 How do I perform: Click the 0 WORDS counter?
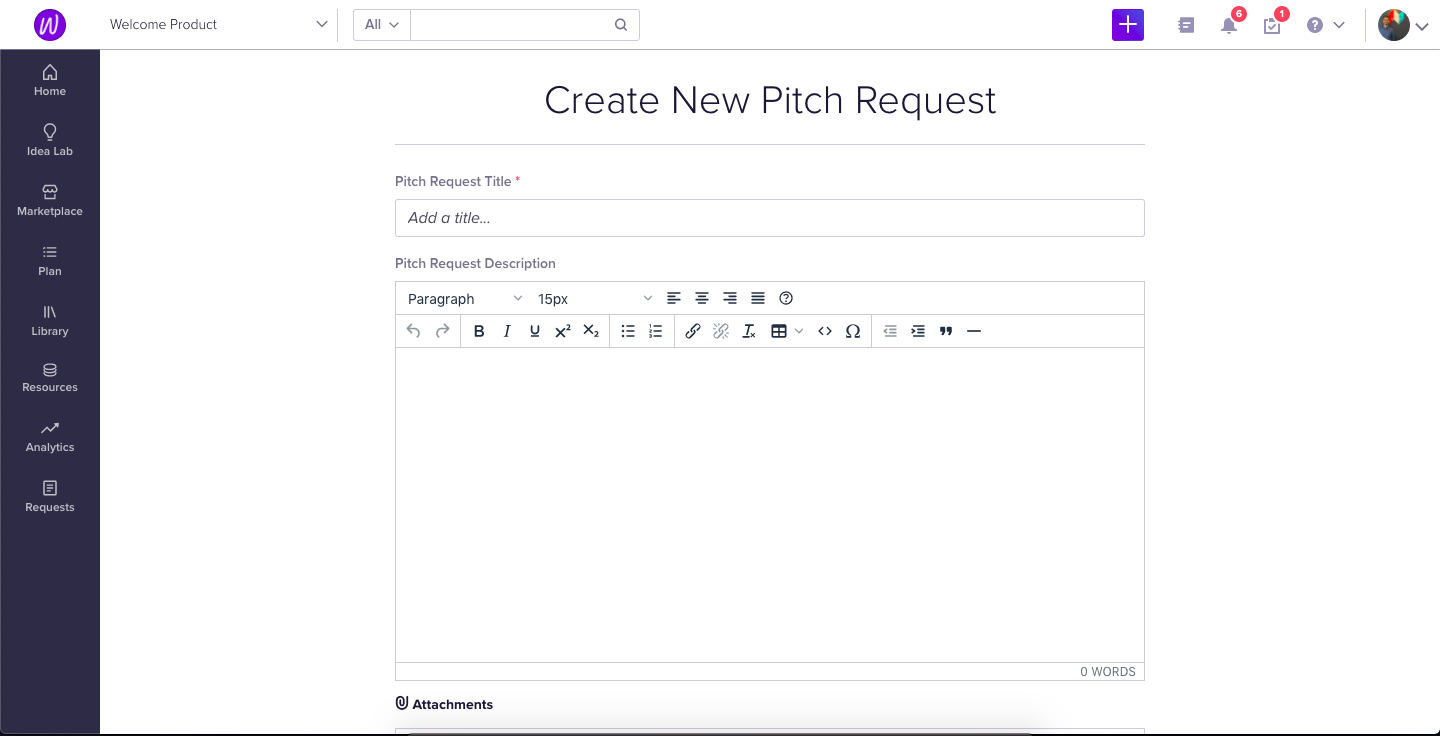(x=1108, y=672)
